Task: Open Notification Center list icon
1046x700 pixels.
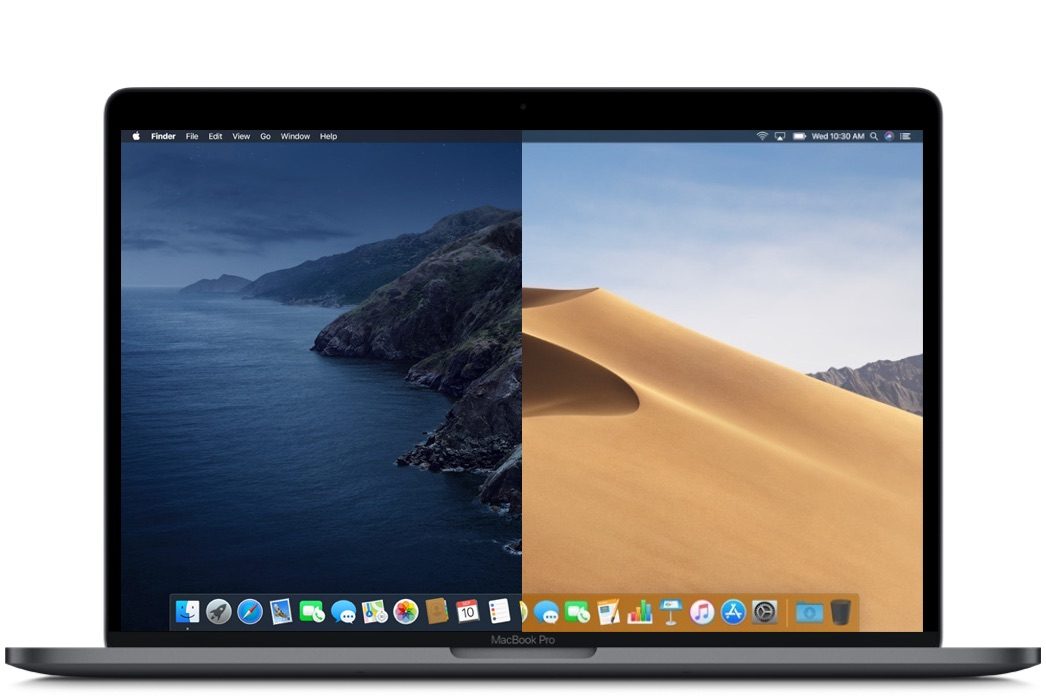Action: coord(905,136)
